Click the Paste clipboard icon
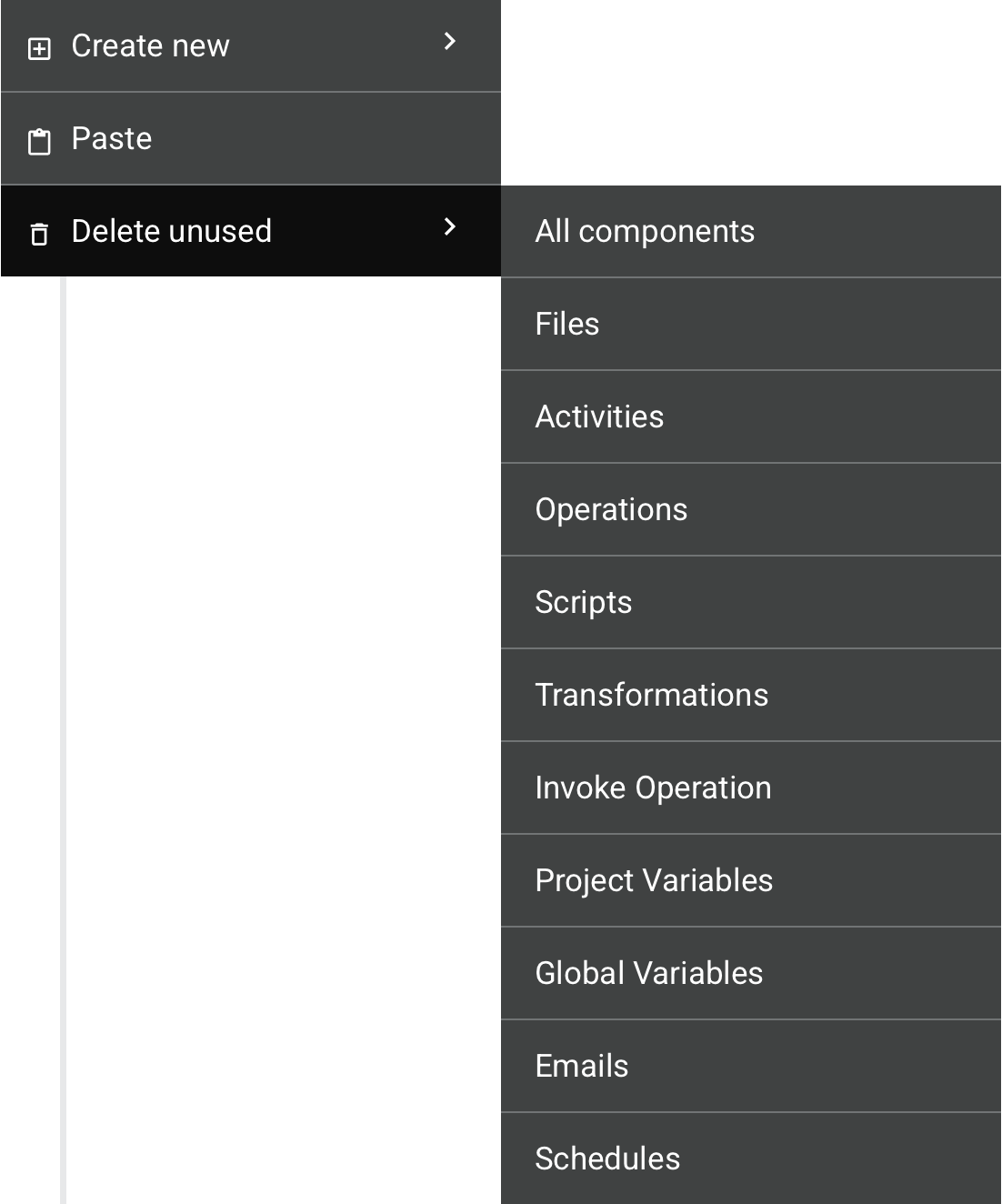The image size is (1002, 1204). tap(39, 142)
